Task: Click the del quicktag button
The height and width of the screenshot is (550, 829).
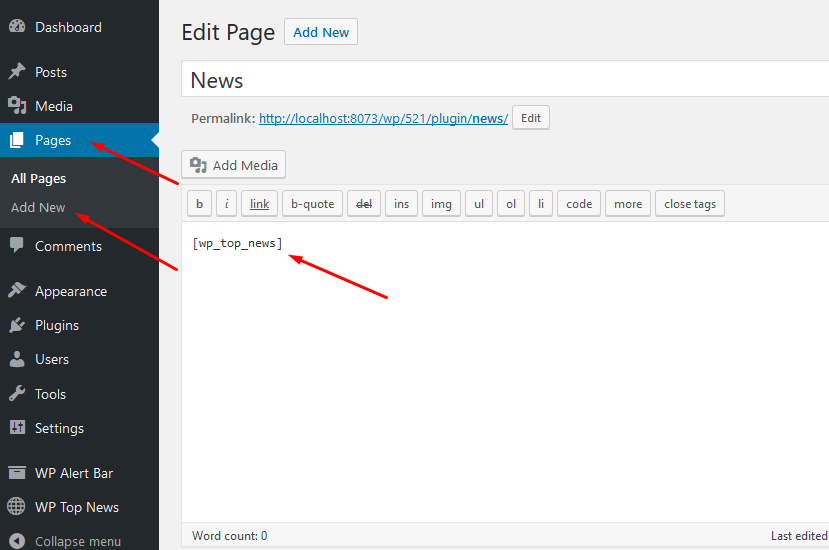Action: [364, 204]
